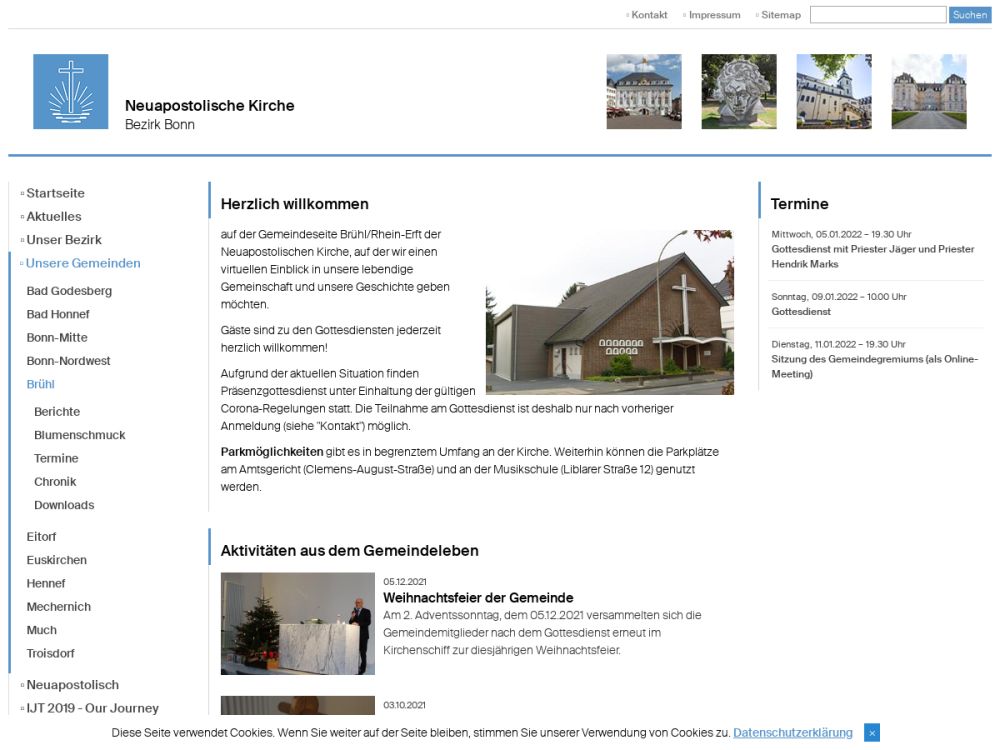1000x750 pixels.
Task: Open the Kontakt link in the header
Action: [x=649, y=15]
